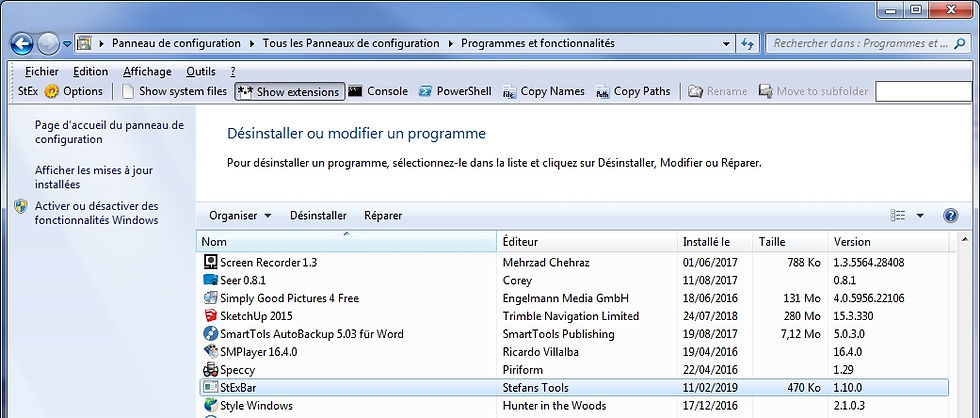Select the Seer 0.8.1 icon
980x418 pixels.
[211, 281]
